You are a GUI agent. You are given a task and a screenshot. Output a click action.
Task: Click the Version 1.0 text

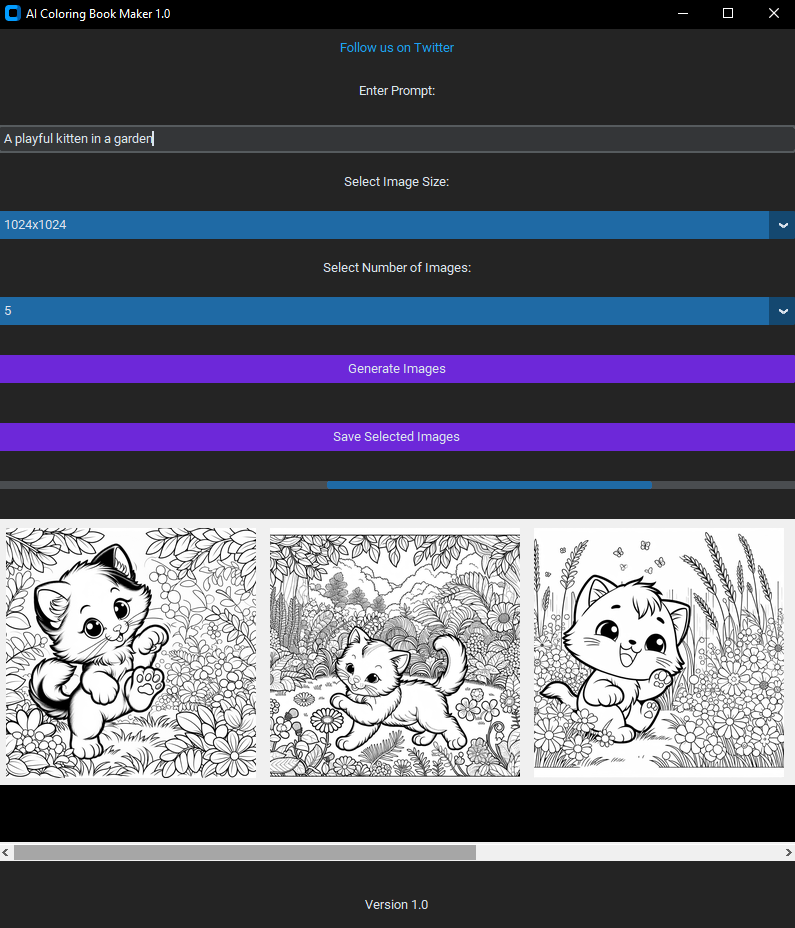point(397,904)
